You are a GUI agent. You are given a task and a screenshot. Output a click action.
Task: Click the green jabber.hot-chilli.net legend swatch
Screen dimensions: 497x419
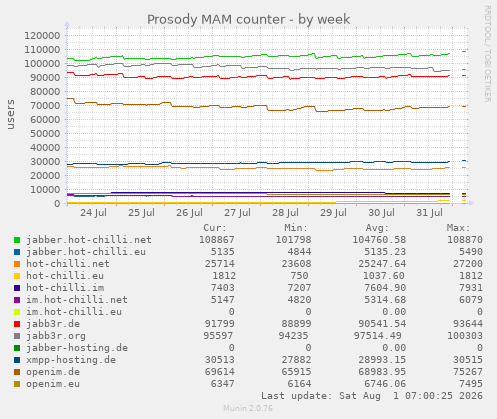17,240
